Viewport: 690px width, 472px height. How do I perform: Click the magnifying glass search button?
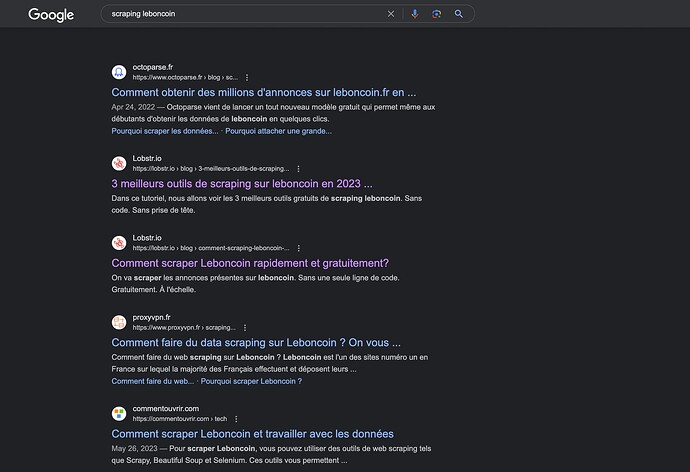459,14
